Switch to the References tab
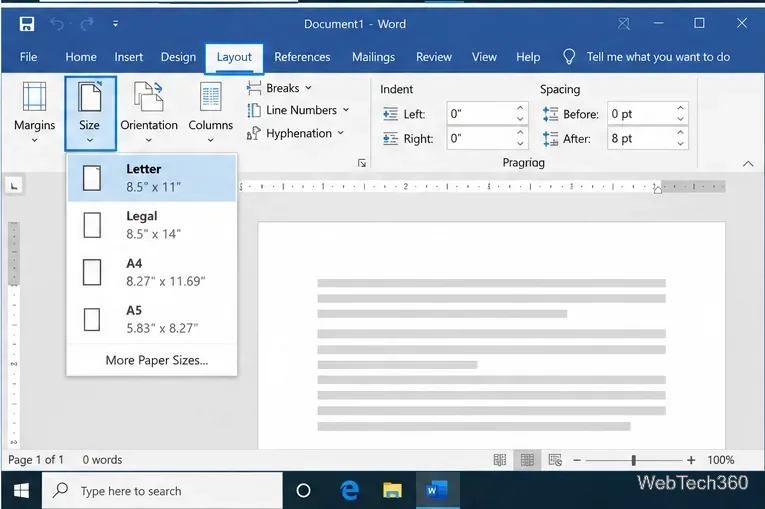Image resolution: width=765 pixels, height=509 pixels. 302,57
